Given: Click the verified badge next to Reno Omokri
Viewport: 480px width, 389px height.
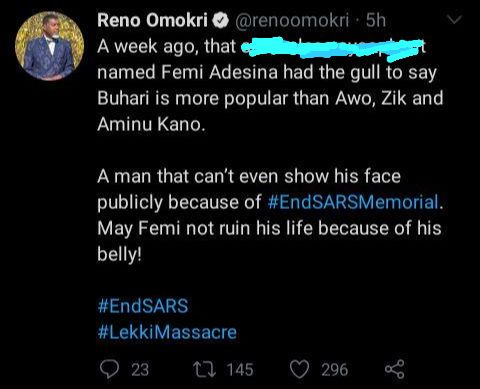Looking at the screenshot, I should [220, 21].
